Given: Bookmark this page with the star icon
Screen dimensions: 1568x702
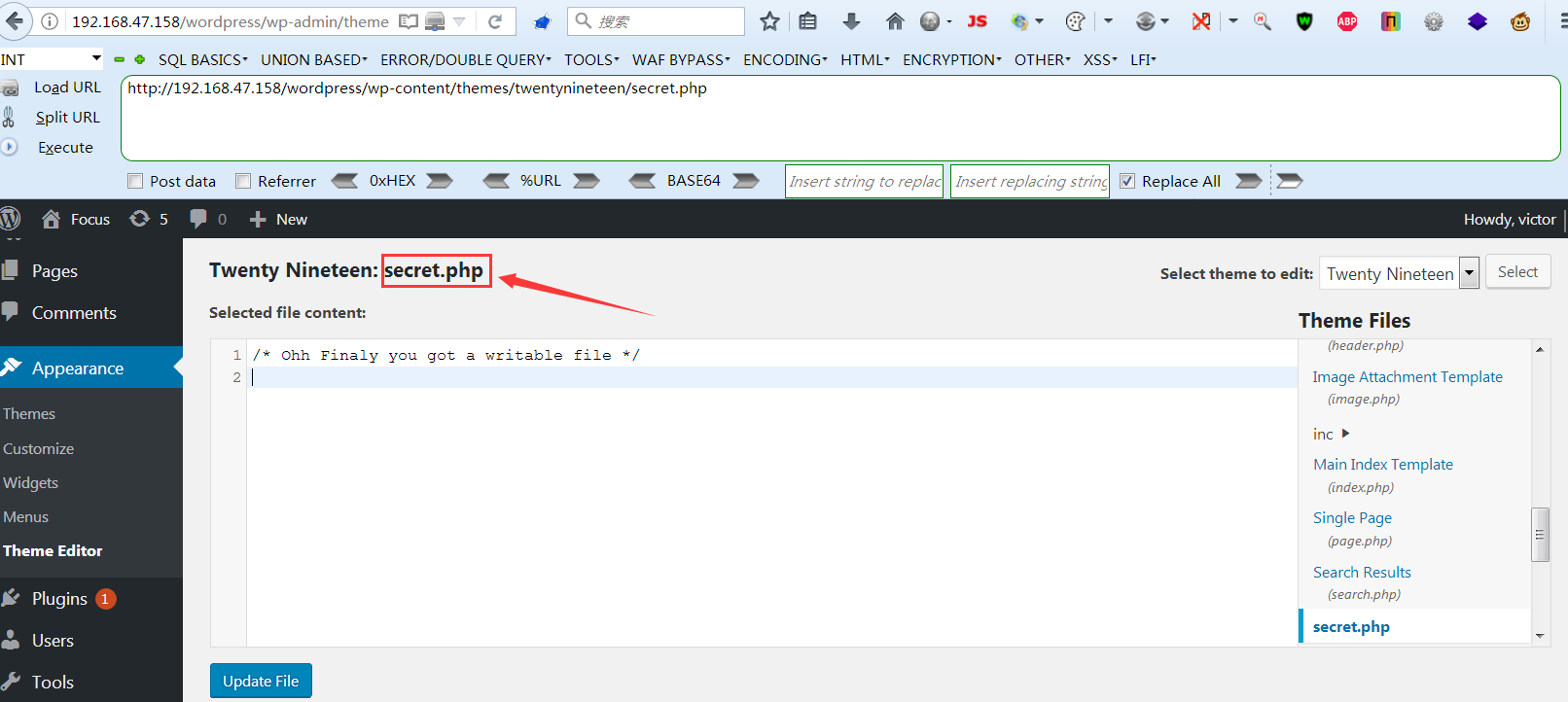Looking at the screenshot, I should tap(769, 21).
